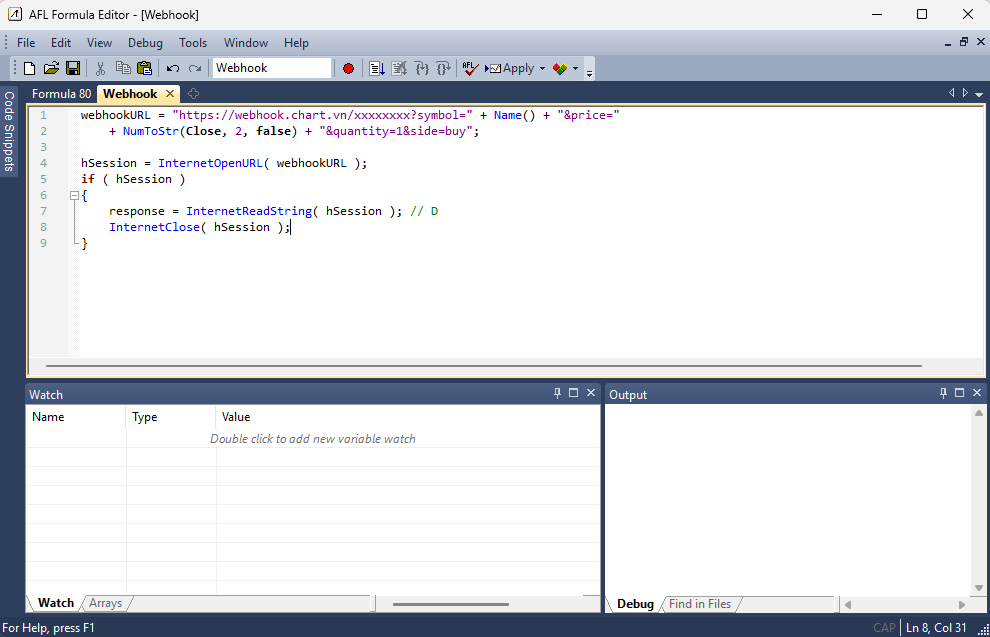The image size is (990, 637).
Task: Click the step over braces icon
Action: coord(443,68)
